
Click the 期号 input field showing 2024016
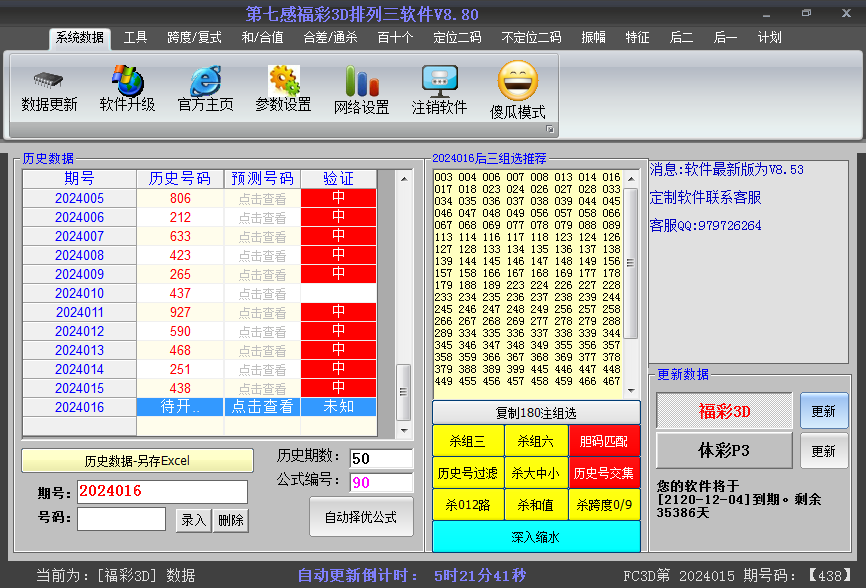(162, 491)
